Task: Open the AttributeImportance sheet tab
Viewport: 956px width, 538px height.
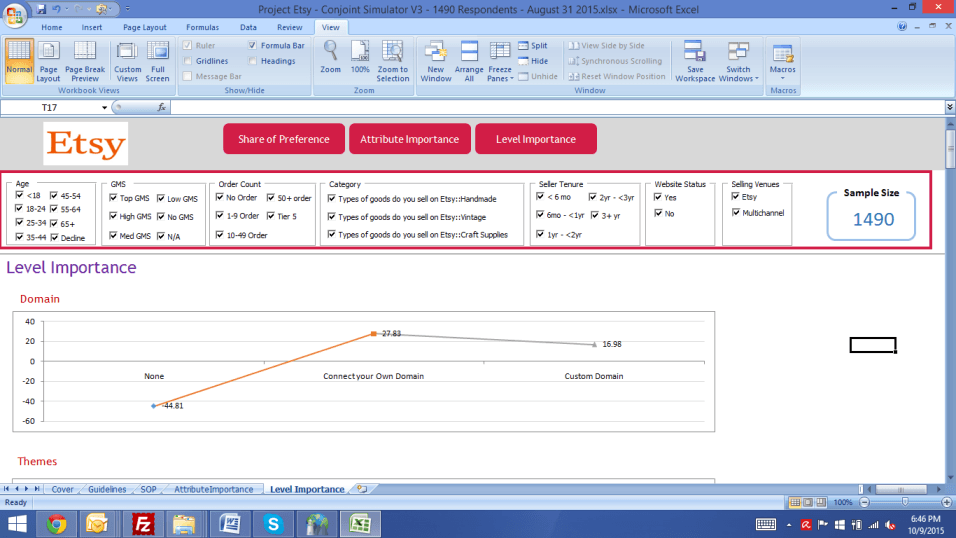Action: pyautogui.click(x=214, y=489)
